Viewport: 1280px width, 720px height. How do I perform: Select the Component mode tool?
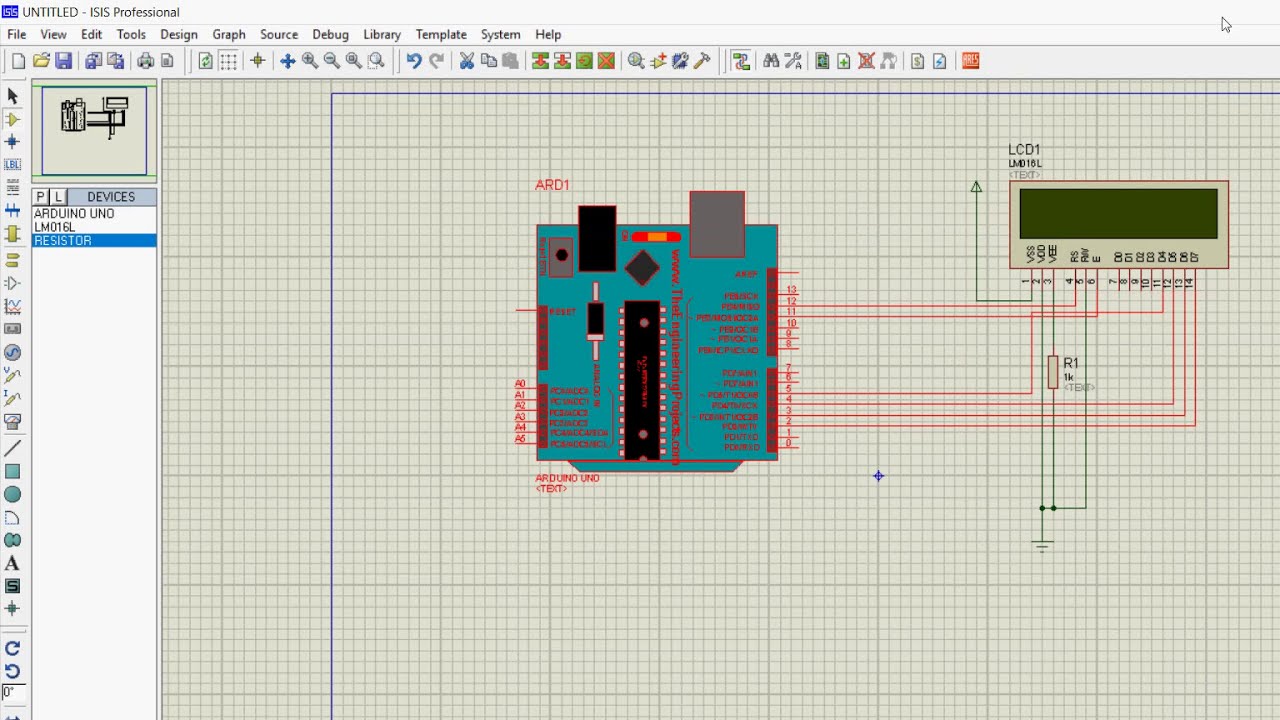(x=13, y=119)
